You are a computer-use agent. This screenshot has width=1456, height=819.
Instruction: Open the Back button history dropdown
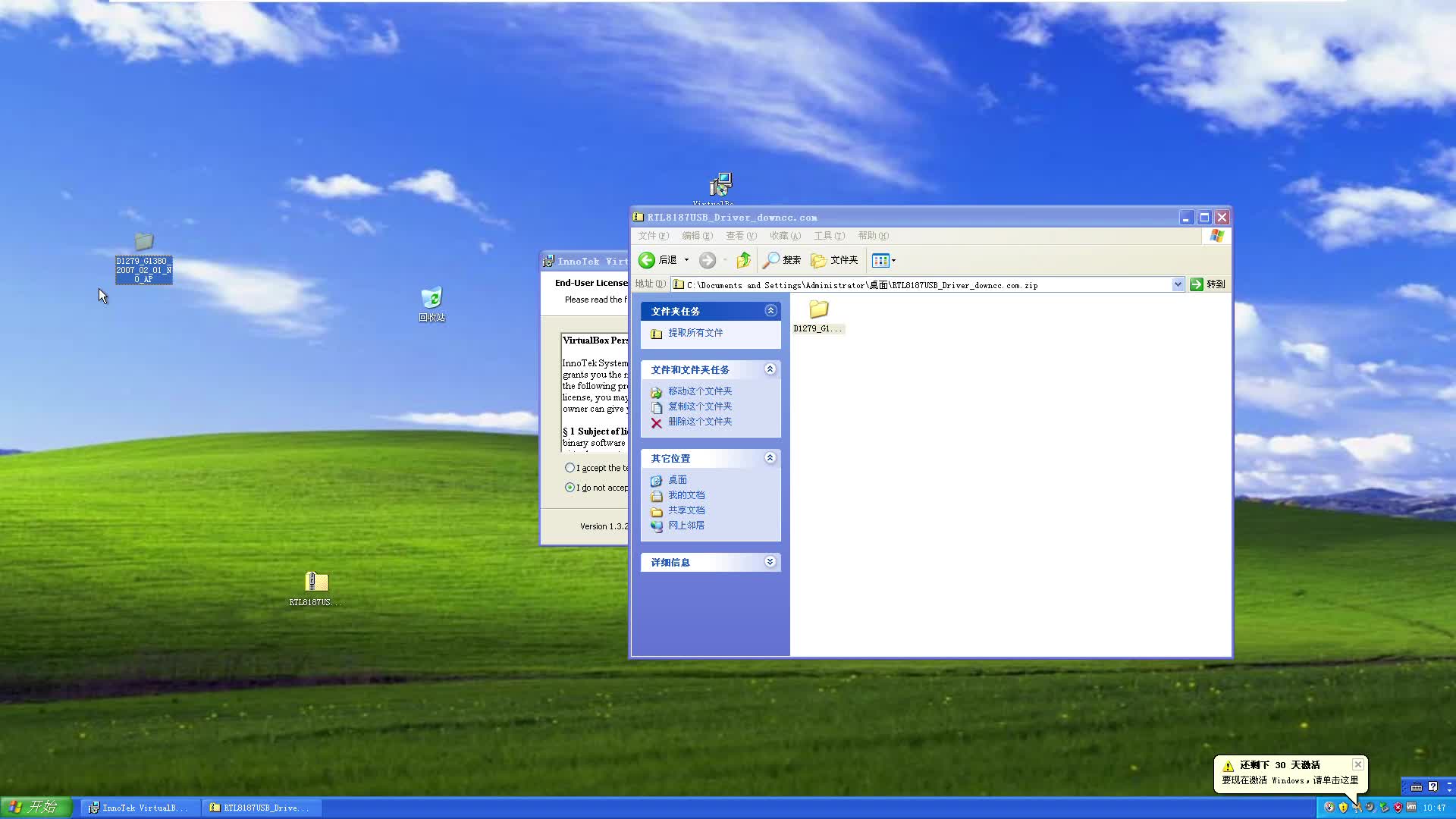[687, 260]
